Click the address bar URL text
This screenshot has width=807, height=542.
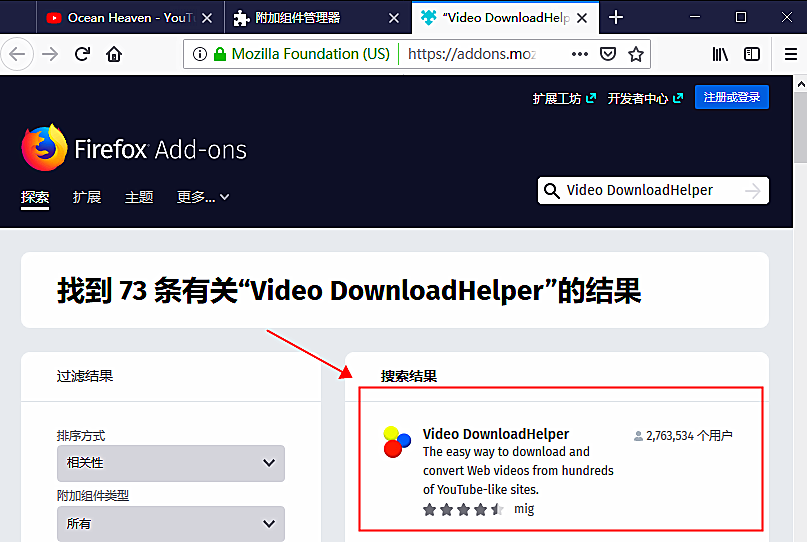click(472, 54)
